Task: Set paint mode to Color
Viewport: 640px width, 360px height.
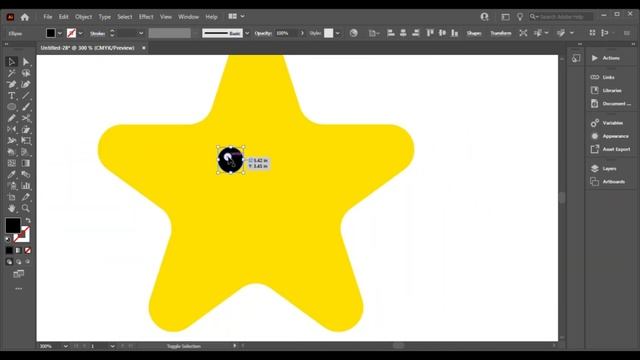Action: [x=9, y=250]
